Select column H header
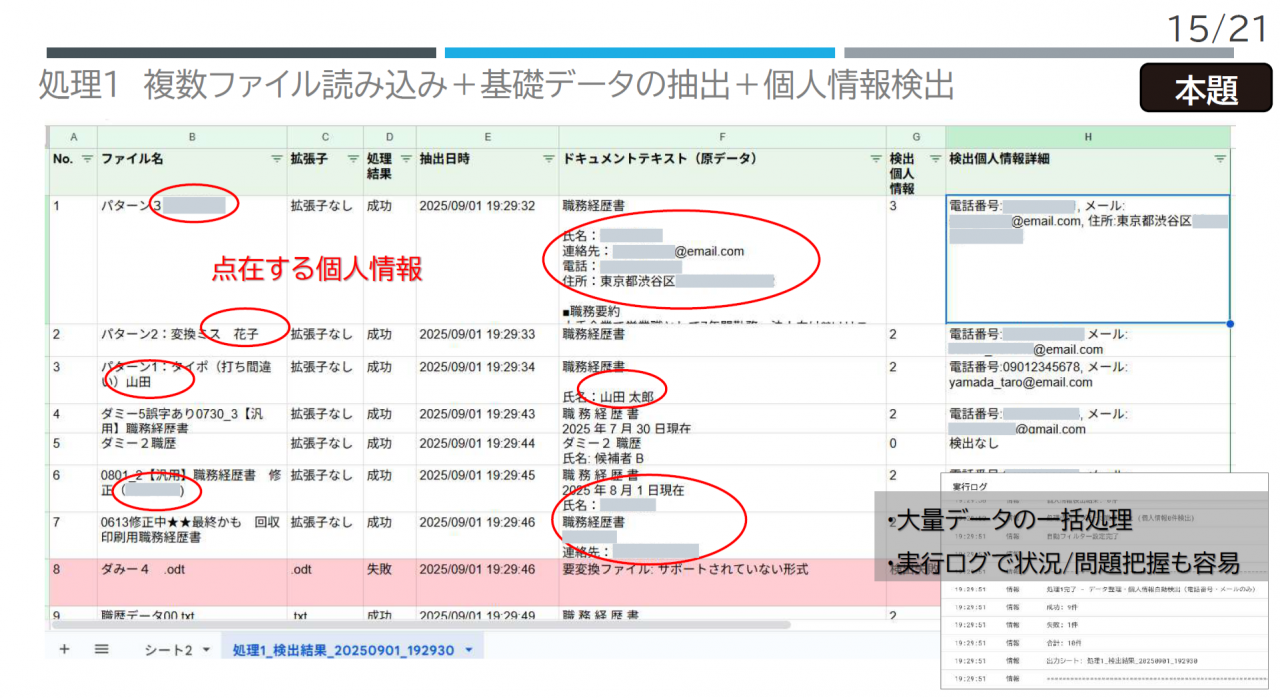The height and width of the screenshot is (698, 1280). click(x=1088, y=136)
